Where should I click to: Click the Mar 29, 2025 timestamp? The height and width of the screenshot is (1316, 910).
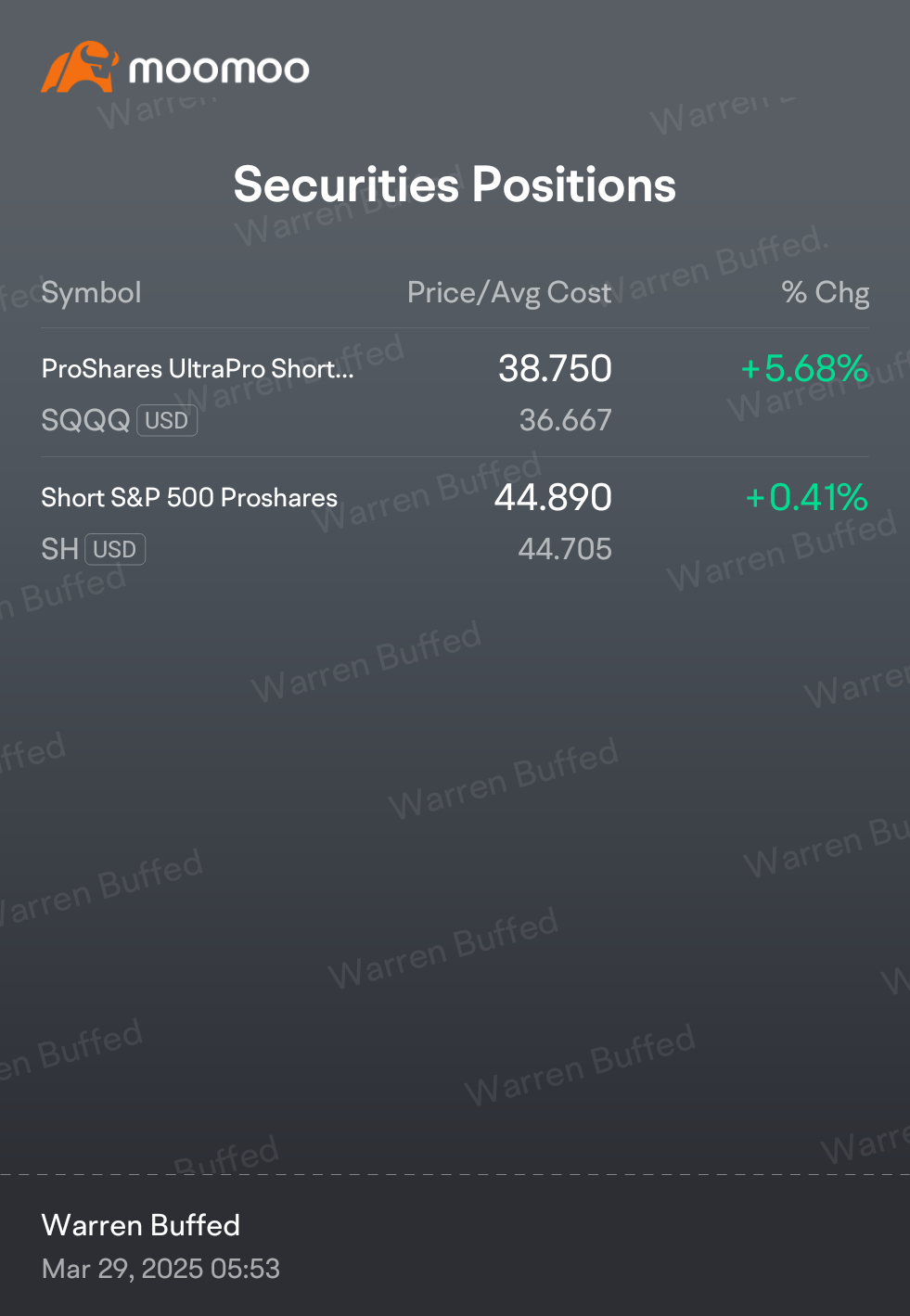coord(160,1269)
